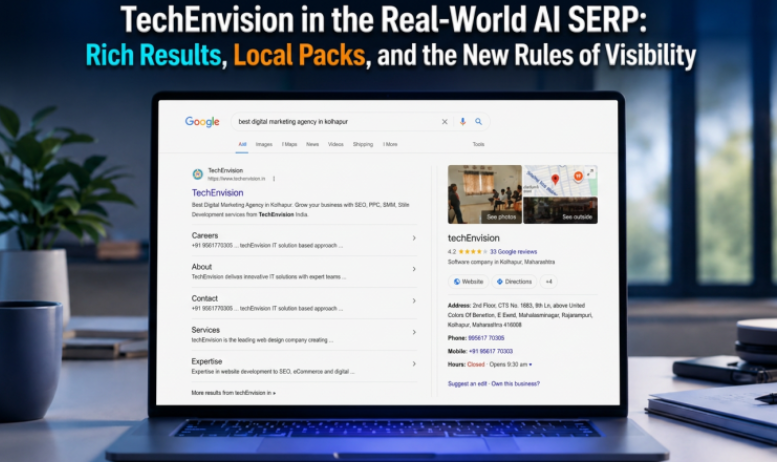Screen dimensions: 777x462
Task: Click More results from techEnvision
Action: coord(233,393)
